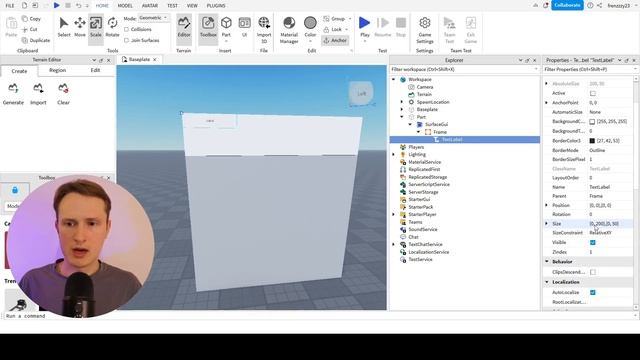Expand the Position property arrow

tap(547, 205)
